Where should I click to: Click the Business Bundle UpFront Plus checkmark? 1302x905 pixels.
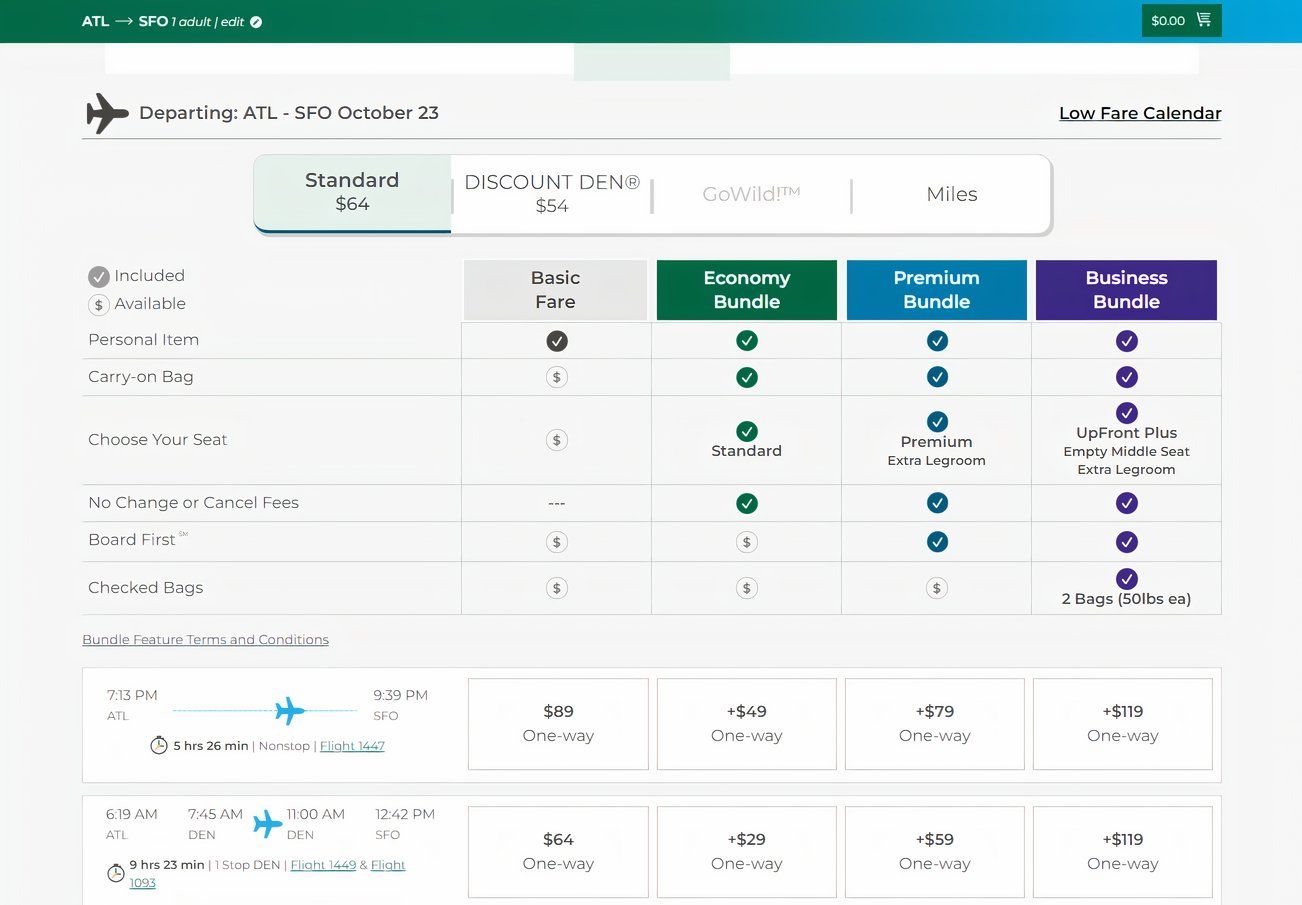point(1126,412)
